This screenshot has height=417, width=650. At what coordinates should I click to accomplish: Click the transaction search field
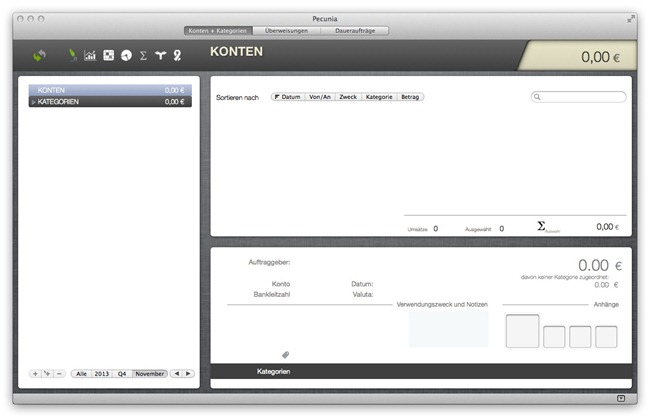pos(580,97)
